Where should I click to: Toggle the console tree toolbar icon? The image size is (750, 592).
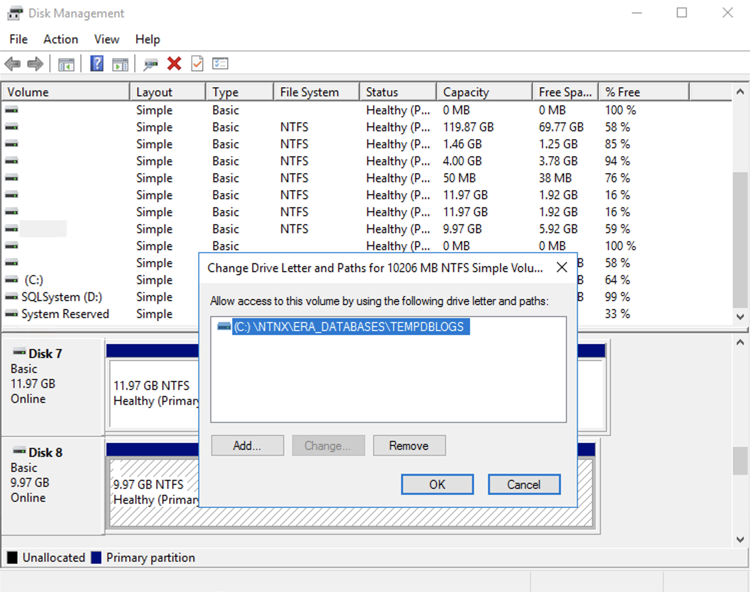(66, 64)
